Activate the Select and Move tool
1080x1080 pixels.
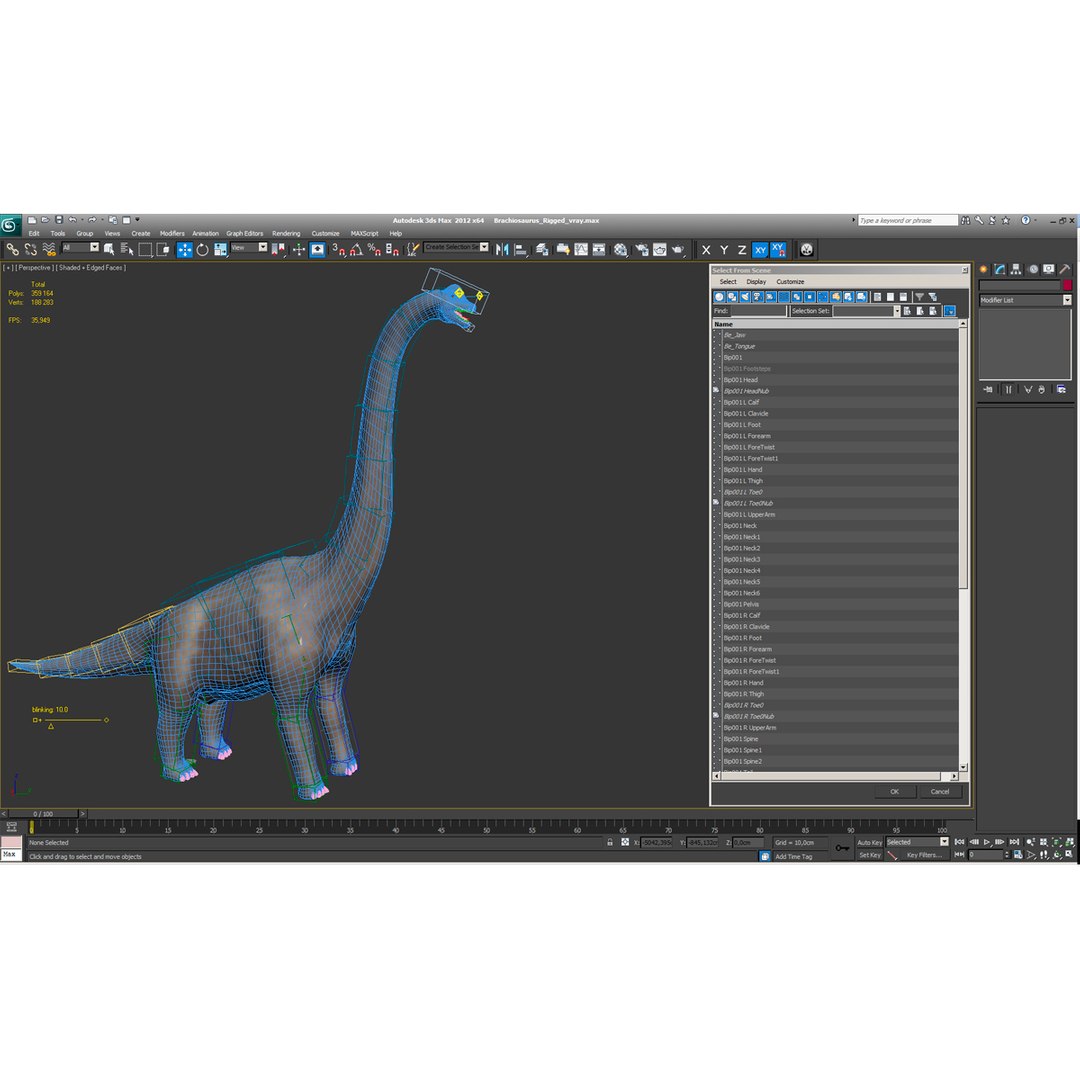click(185, 249)
